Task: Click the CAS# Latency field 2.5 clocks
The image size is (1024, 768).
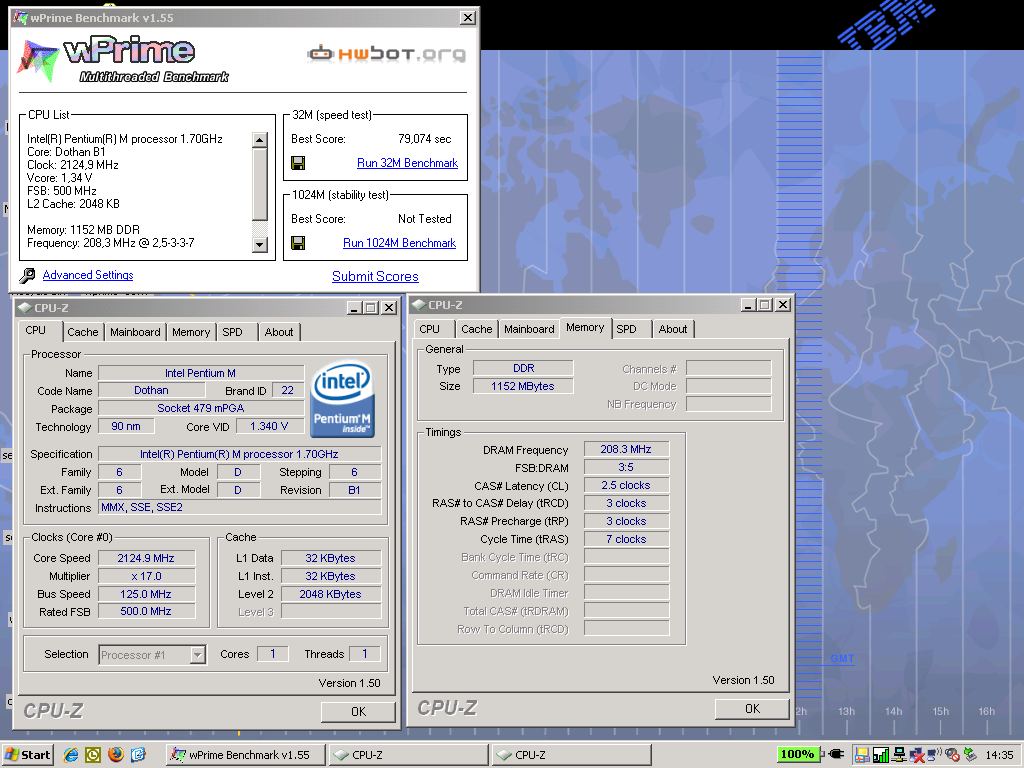Action: click(x=626, y=485)
